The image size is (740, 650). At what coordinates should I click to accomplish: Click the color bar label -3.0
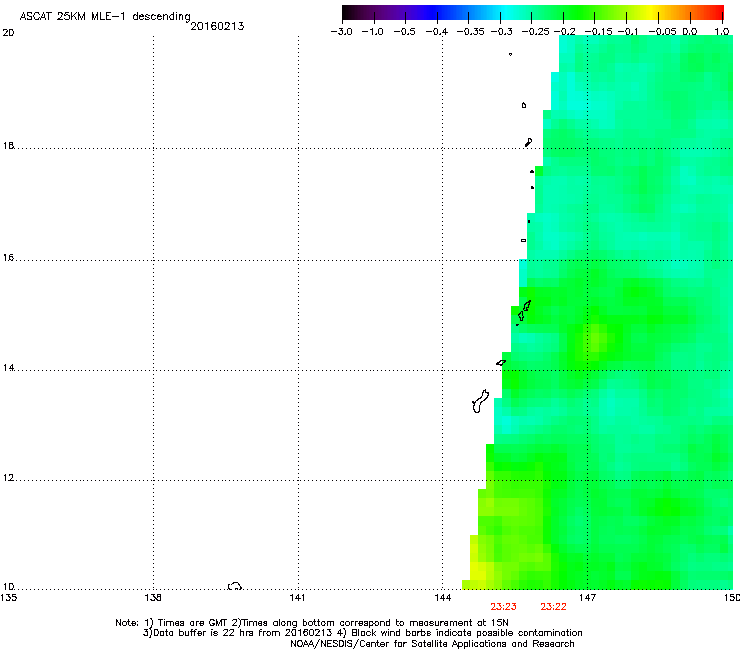341,32
